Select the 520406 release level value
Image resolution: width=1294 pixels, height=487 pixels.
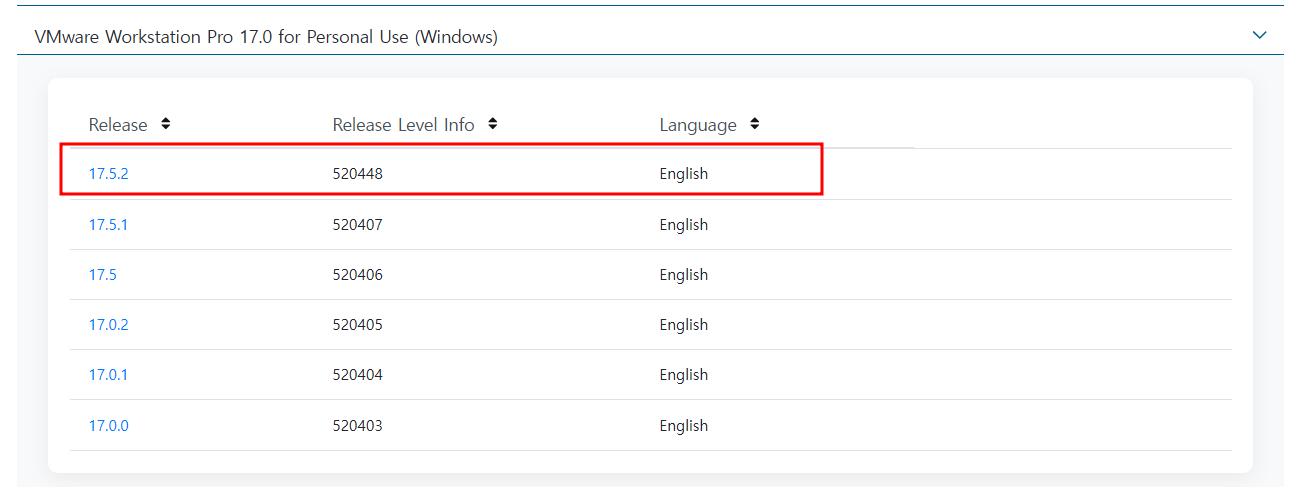click(357, 275)
